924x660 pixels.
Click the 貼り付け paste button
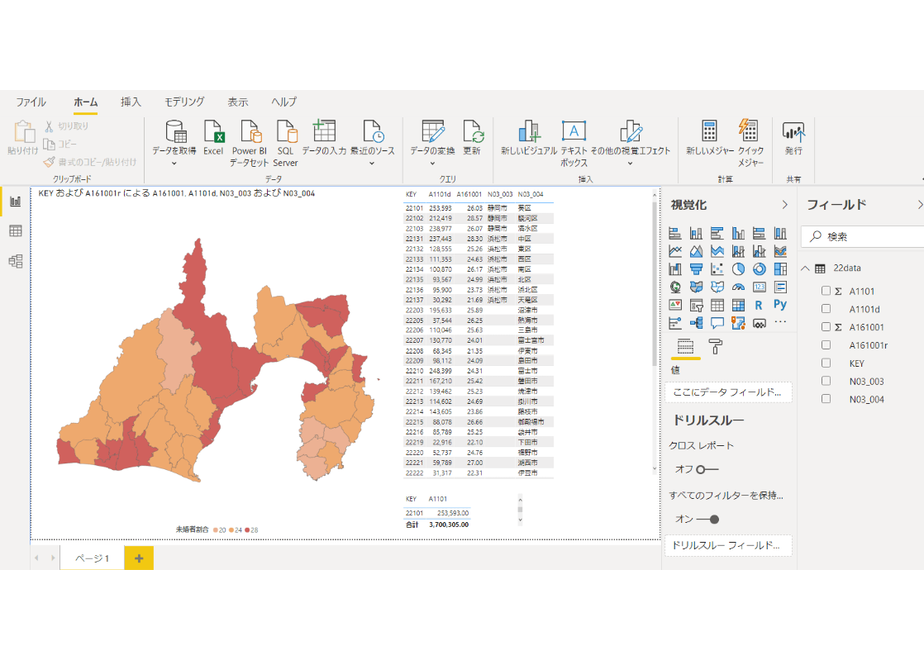point(23,138)
